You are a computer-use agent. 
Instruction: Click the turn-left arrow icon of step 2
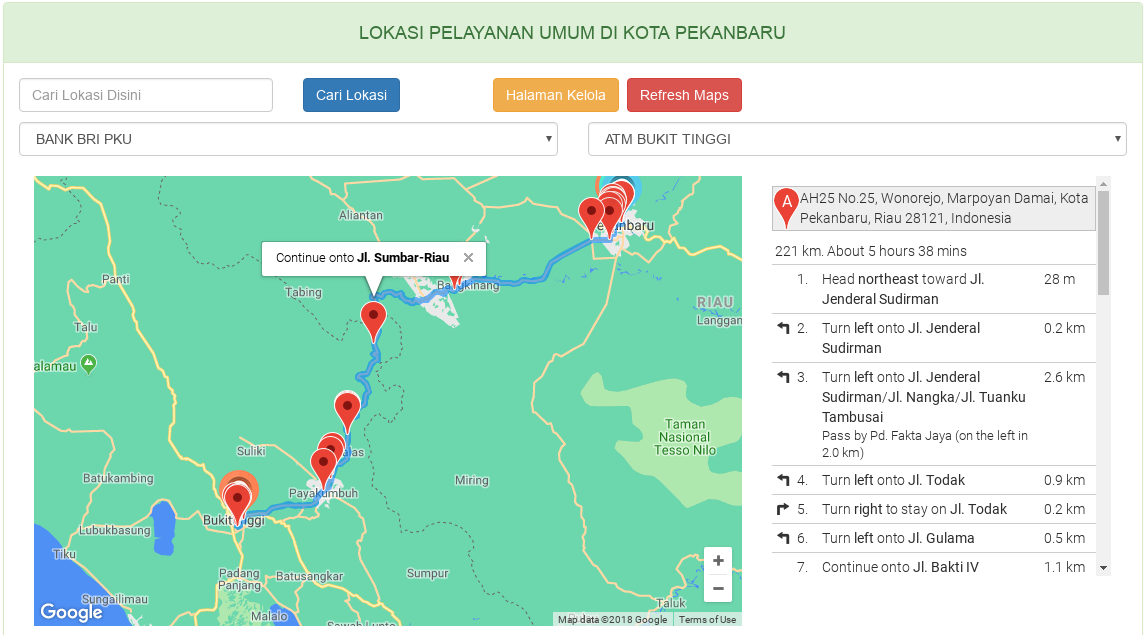click(x=784, y=328)
